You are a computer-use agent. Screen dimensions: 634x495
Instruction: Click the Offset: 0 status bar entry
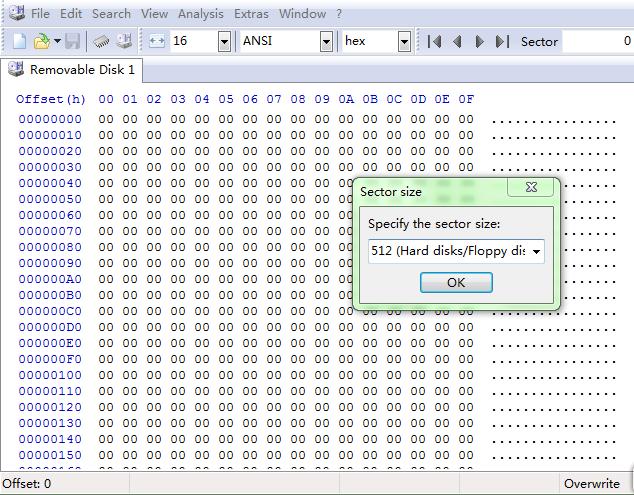(x=27, y=484)
